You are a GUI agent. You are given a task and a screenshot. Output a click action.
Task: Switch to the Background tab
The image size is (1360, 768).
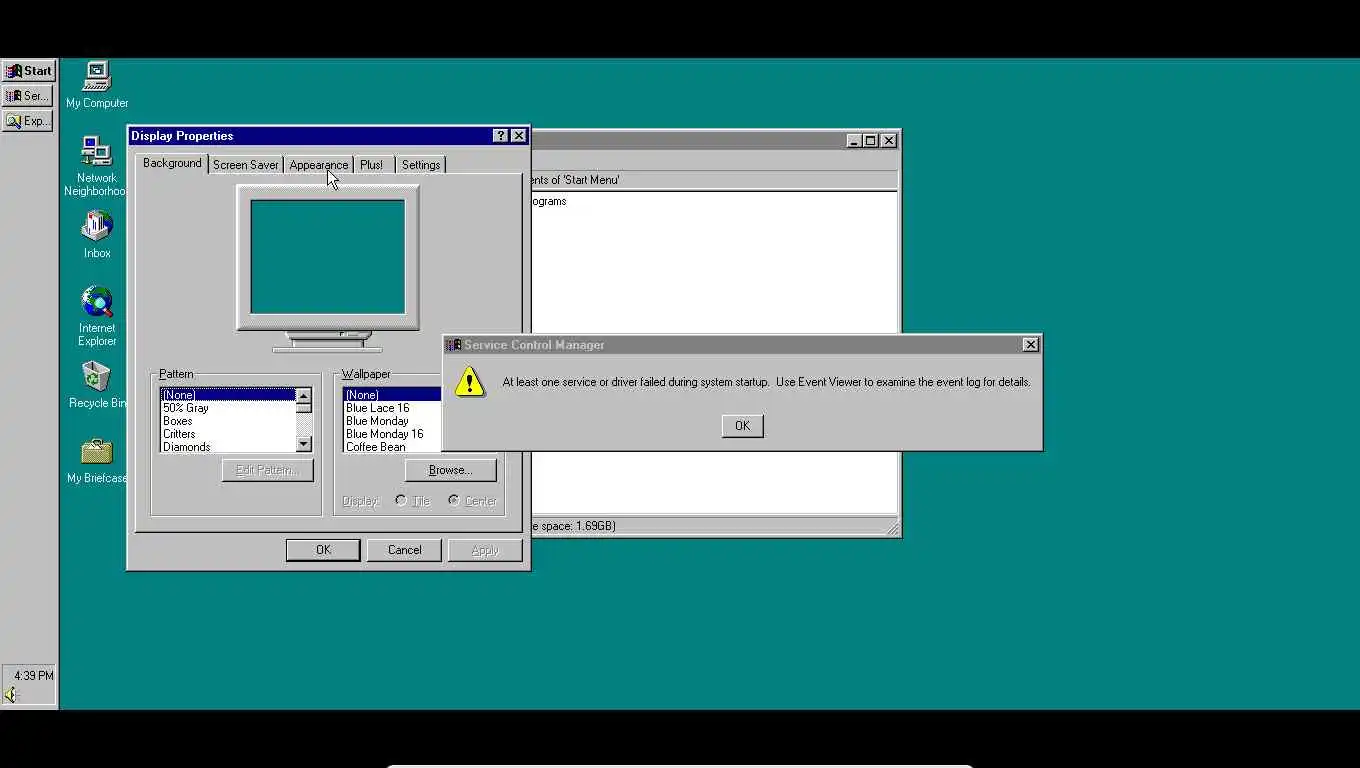[172, 163]
